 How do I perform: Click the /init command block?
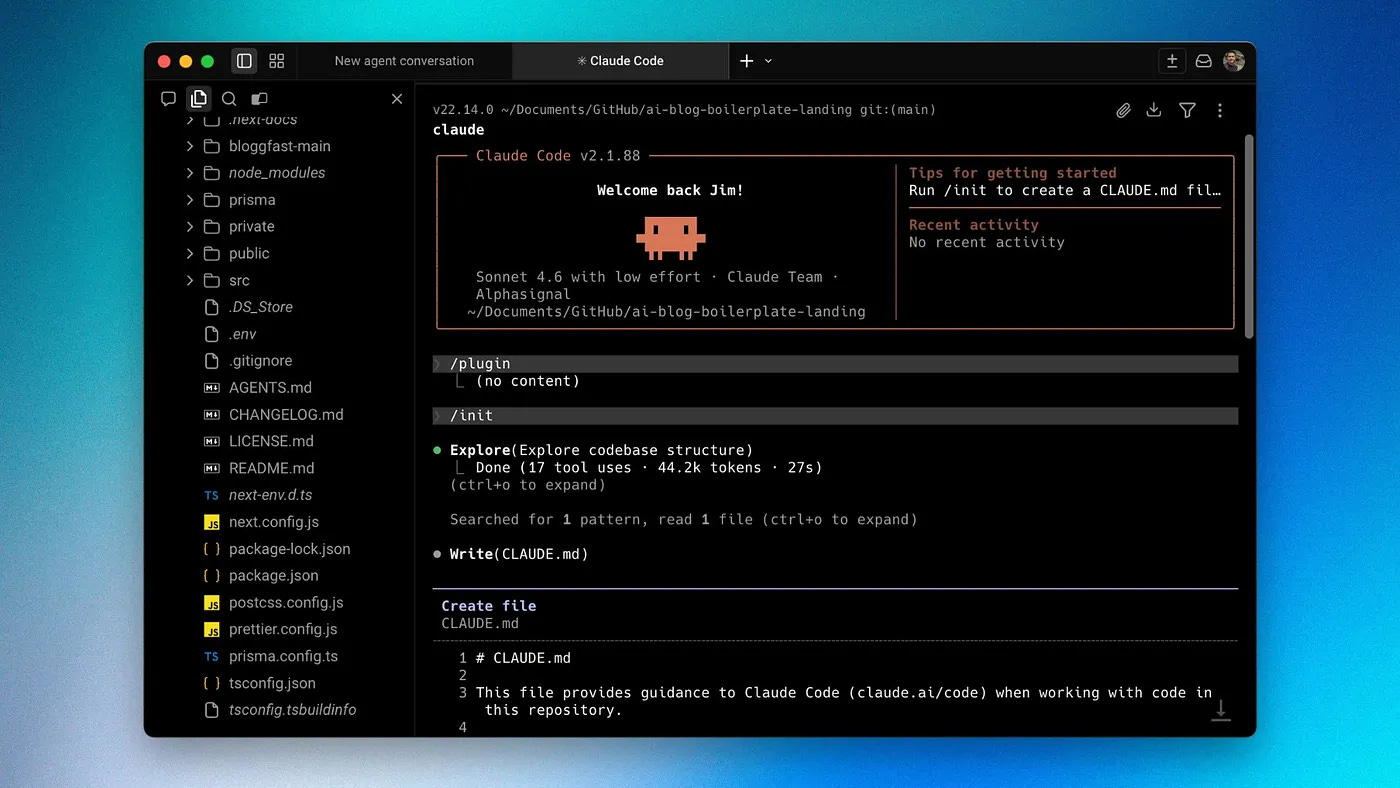(835, 416)
